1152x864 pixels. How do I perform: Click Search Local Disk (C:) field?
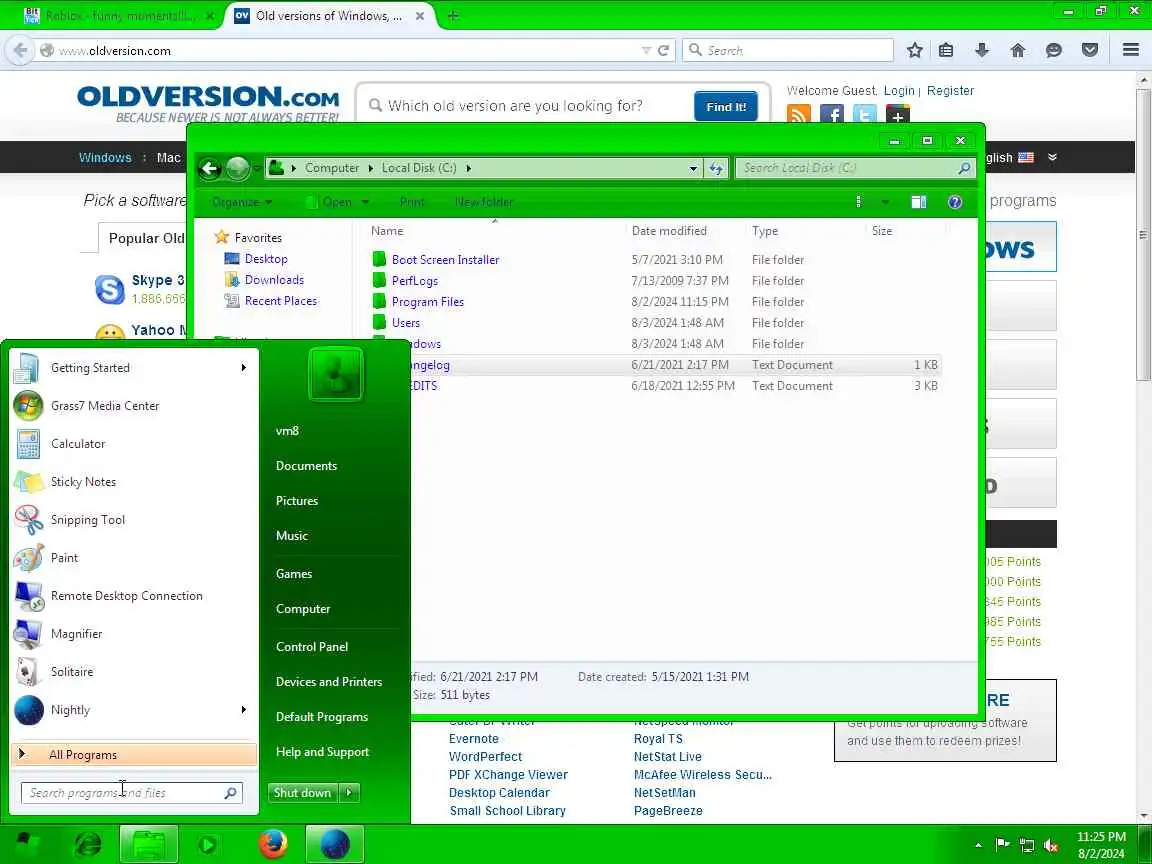(856, 168)
